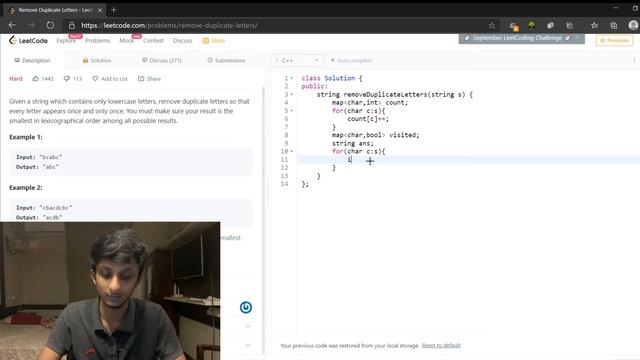Open the C++ language dropdown

click(298, 60)
